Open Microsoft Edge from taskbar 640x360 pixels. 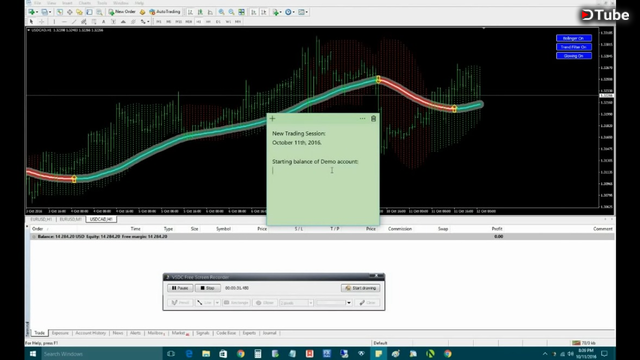189,354
